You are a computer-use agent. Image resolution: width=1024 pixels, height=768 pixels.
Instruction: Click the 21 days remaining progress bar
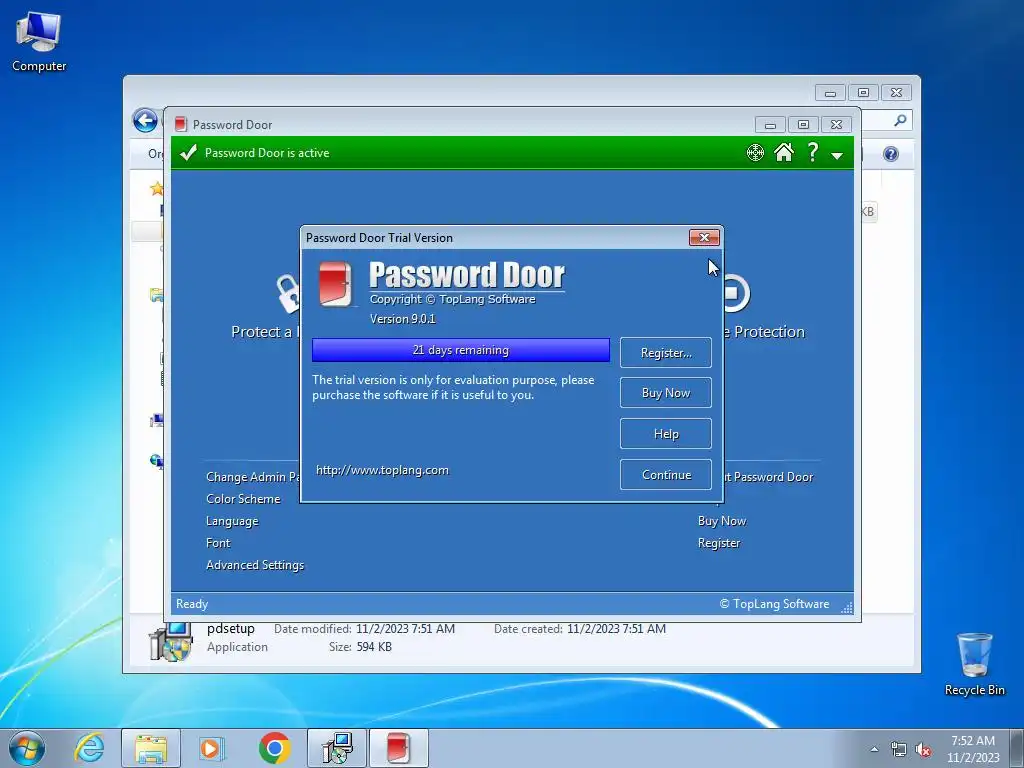coord(460,350)
